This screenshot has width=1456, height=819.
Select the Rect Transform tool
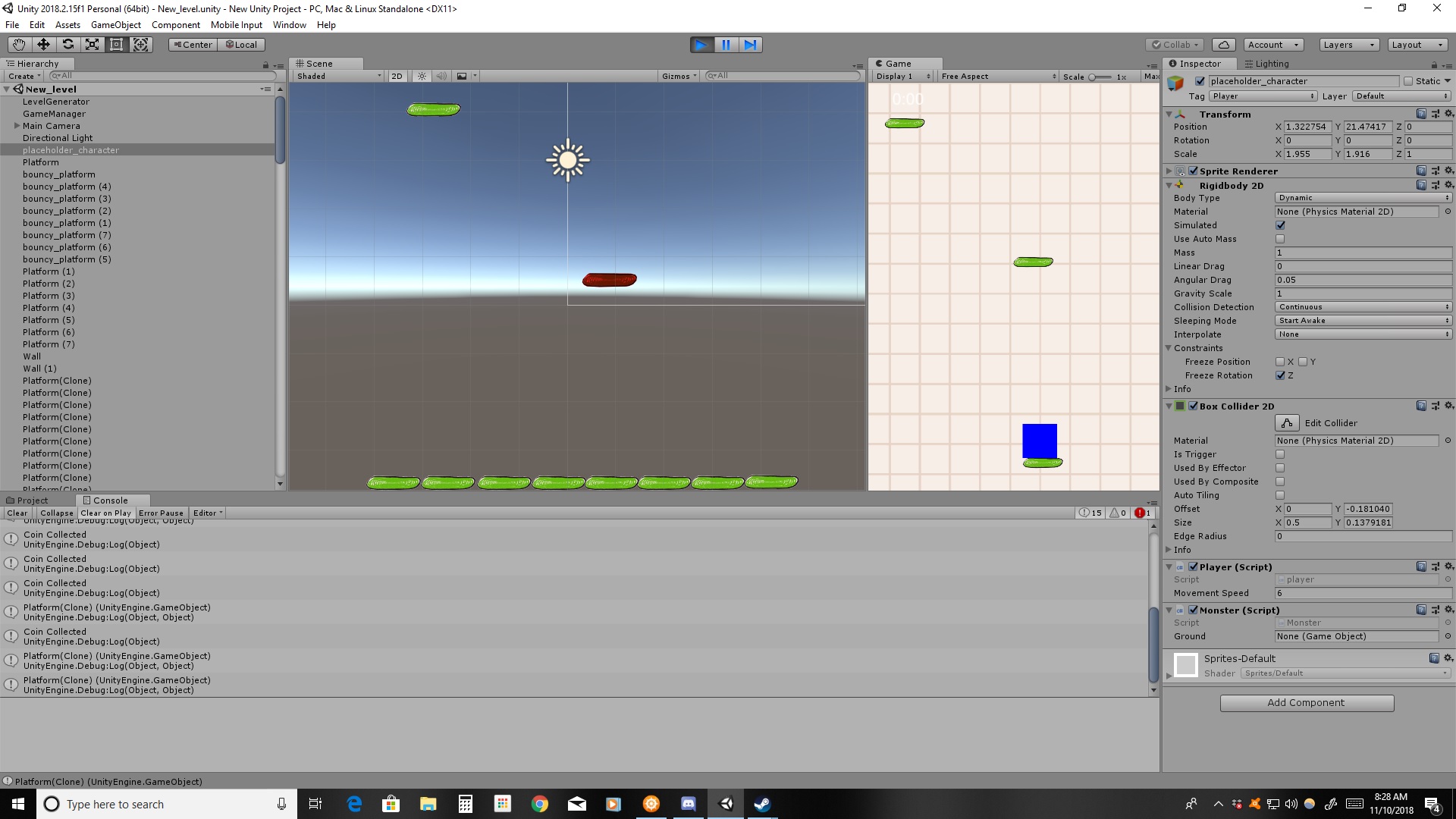116,45
